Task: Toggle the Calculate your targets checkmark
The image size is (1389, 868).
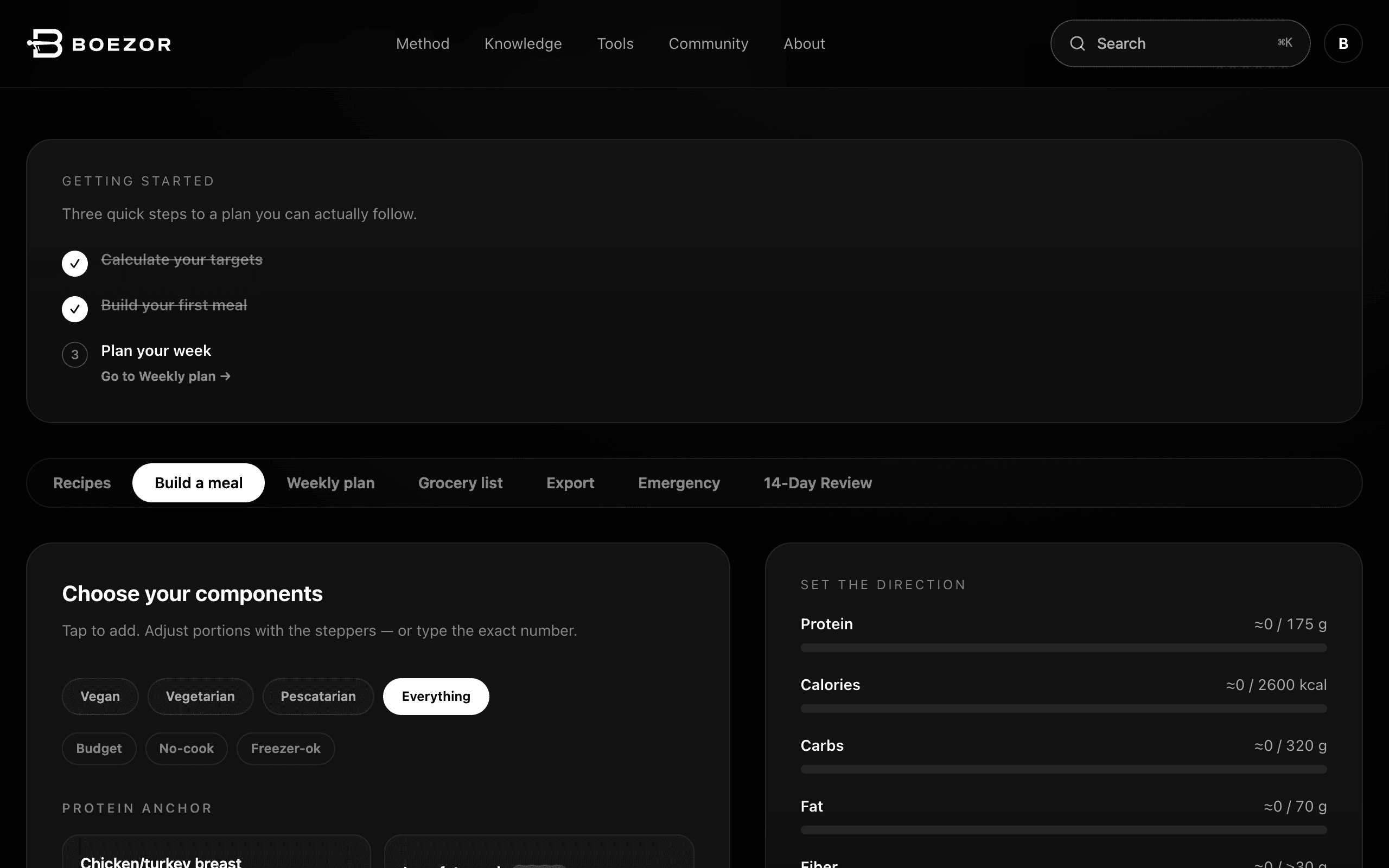Action: click(x=75, y=264)
